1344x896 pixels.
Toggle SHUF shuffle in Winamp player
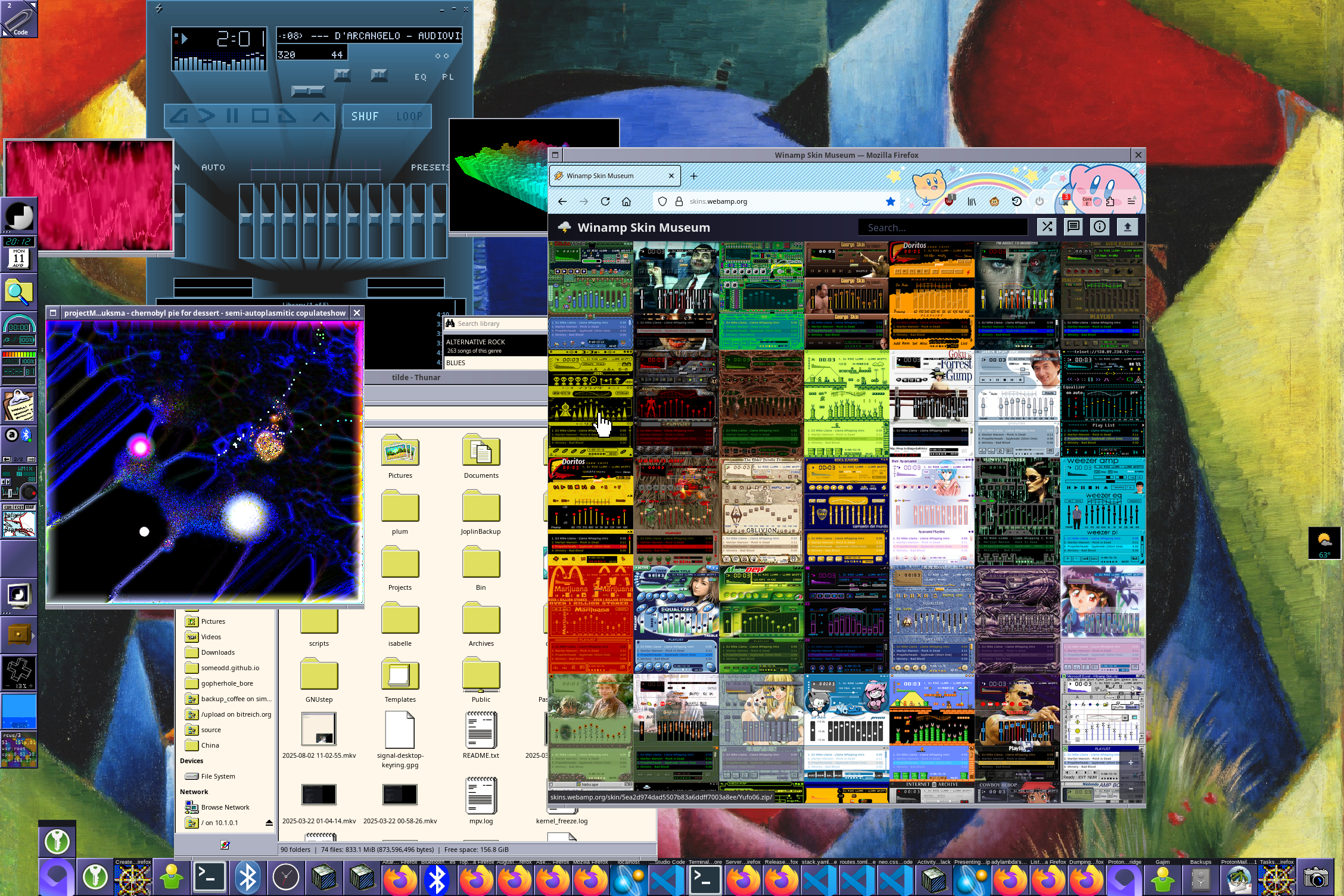(365, 116)
